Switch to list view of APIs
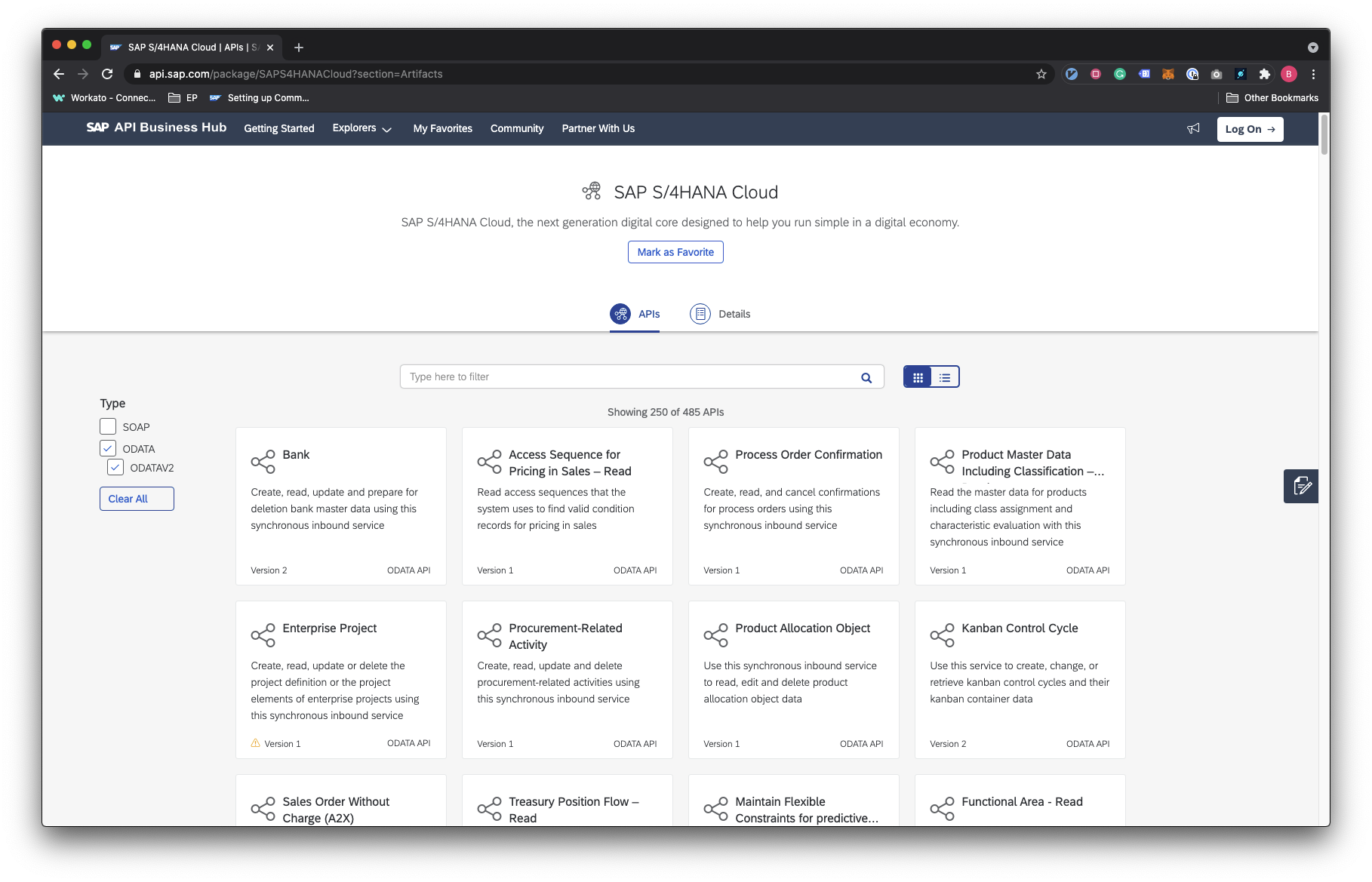Screen dimensions: 1372x882 (944, 376)
